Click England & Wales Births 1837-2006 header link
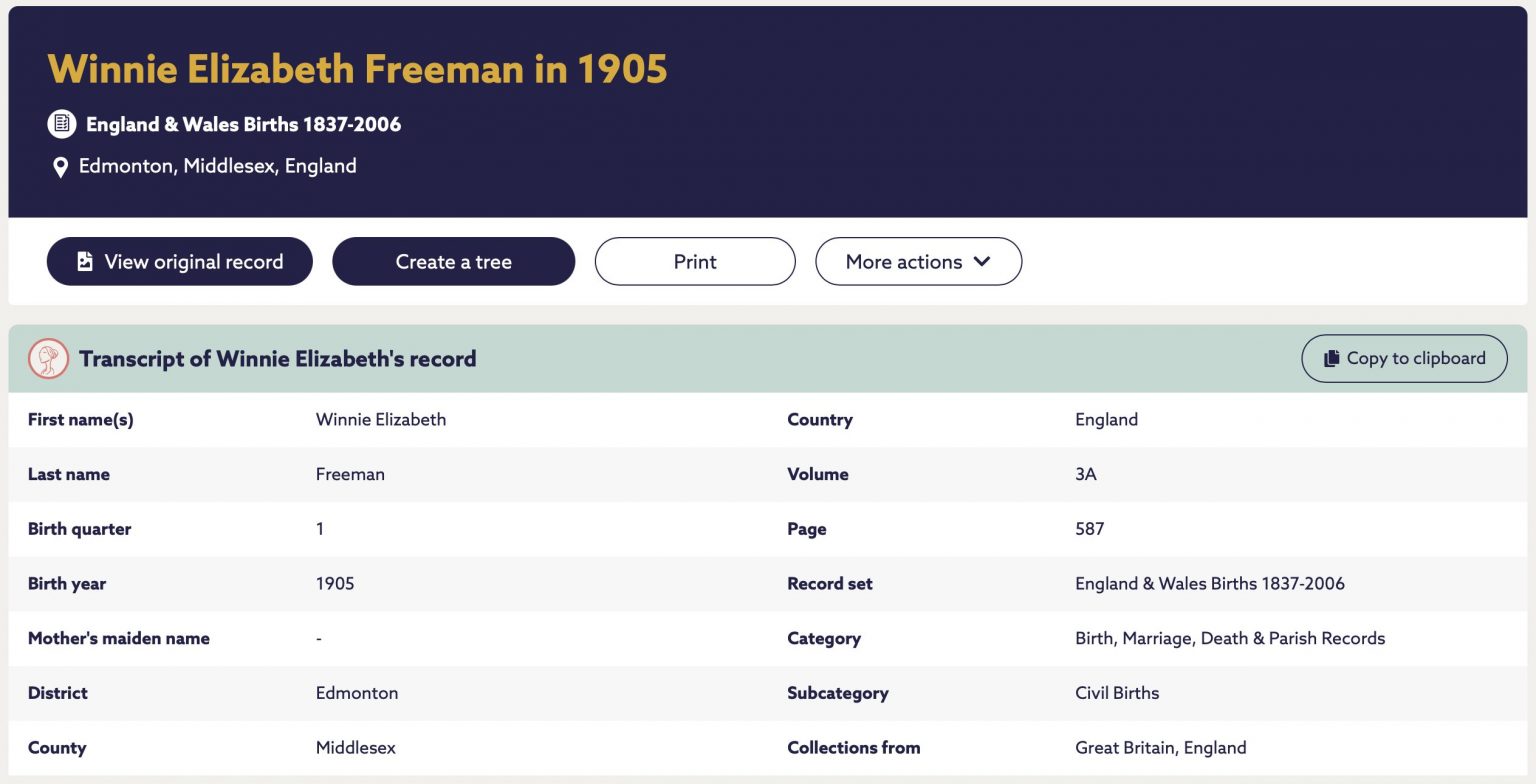The height and width of the screenshot is (784, 1536). 243,125
